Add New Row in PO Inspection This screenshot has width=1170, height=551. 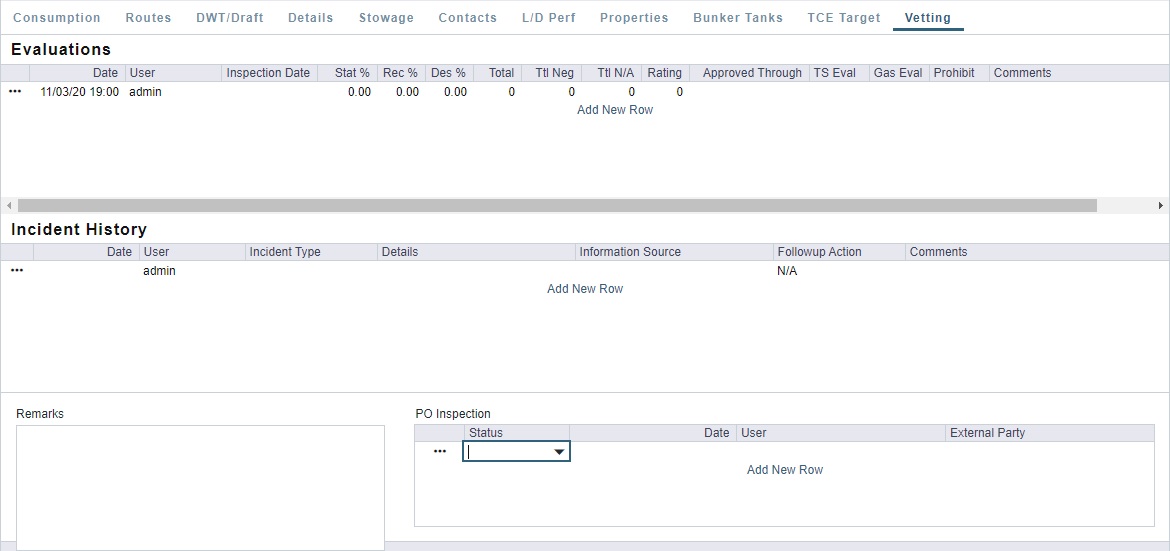784,470
